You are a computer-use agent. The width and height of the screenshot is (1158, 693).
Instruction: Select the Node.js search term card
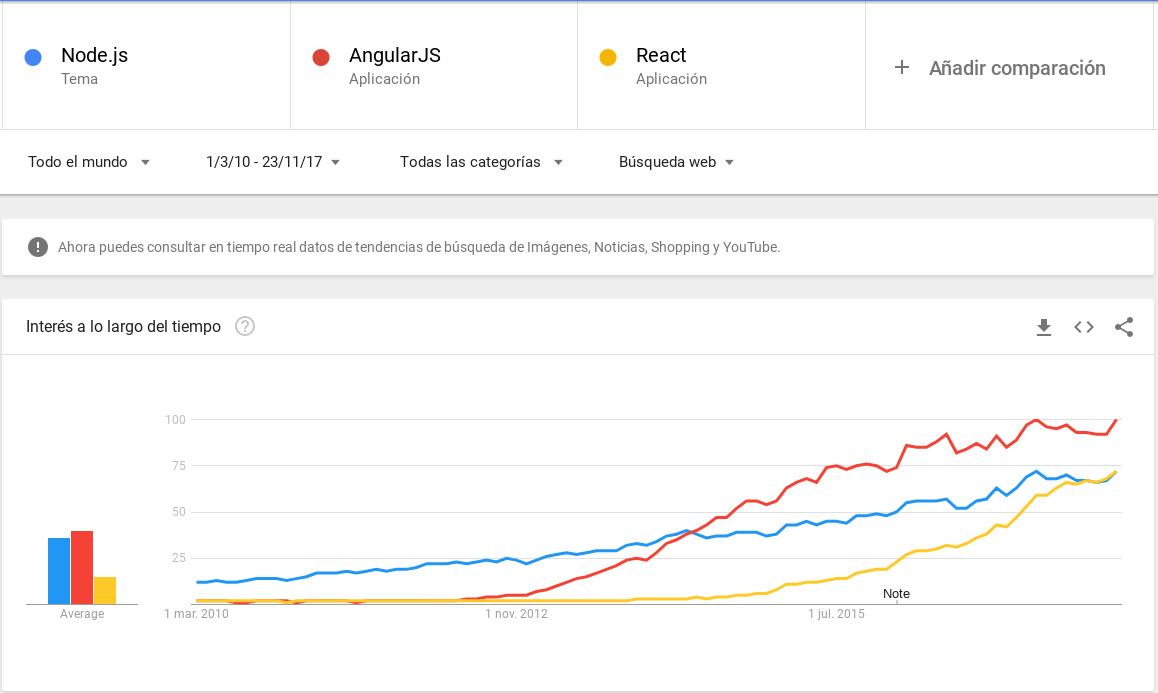pyautogui.click(x=147, y=66)
